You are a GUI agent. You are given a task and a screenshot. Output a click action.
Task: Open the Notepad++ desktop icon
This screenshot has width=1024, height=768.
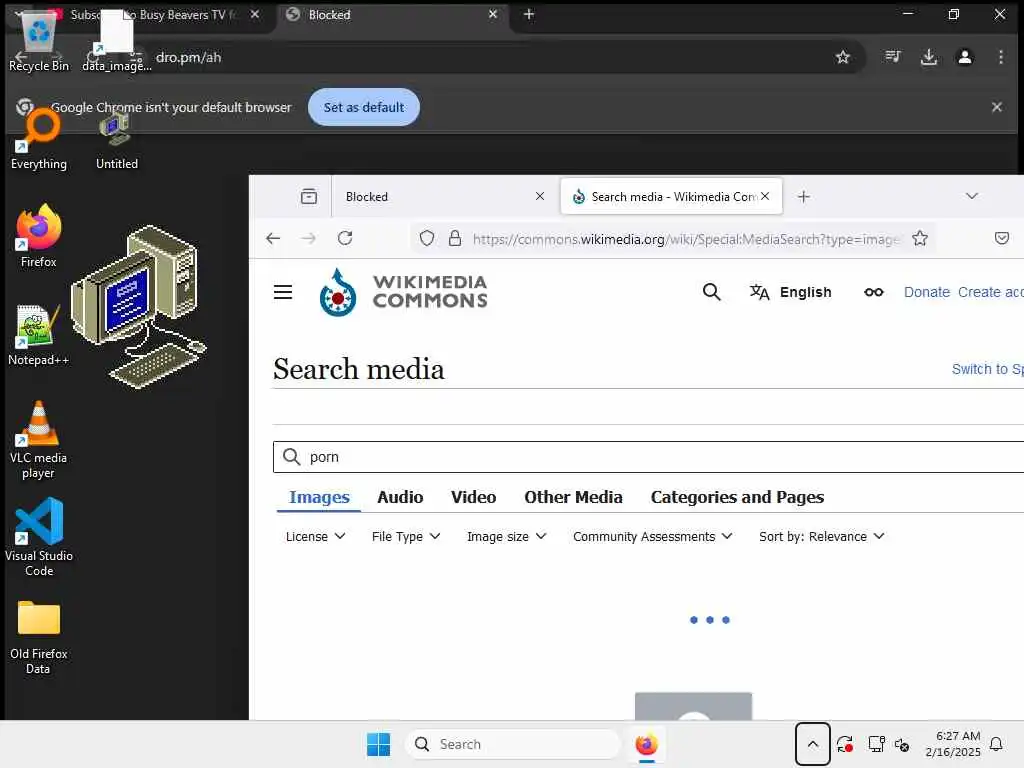pyautogui.click(x=38, y=335)
